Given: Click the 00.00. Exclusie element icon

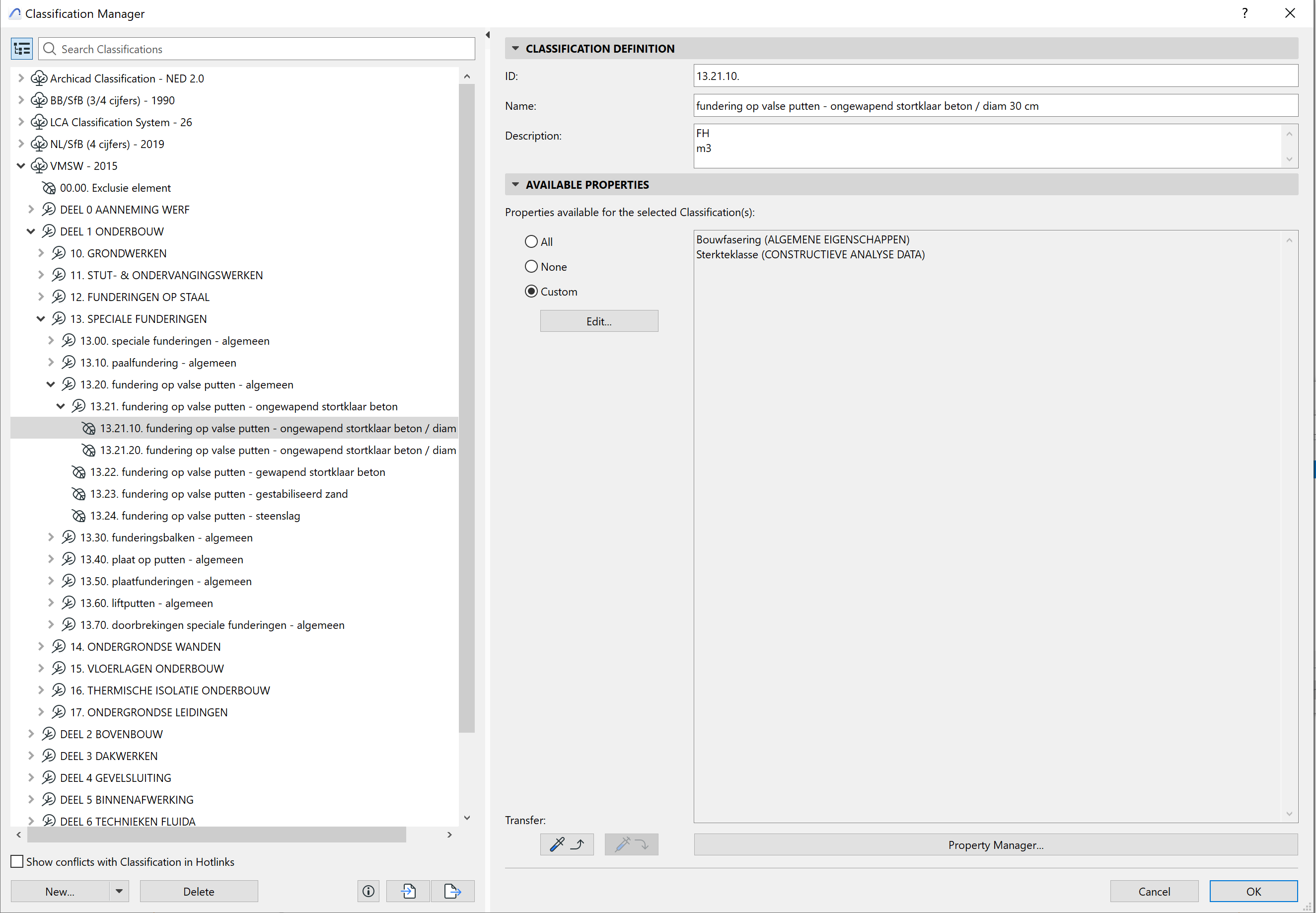Looking at the screenshot, I should [x=49, y=188].
